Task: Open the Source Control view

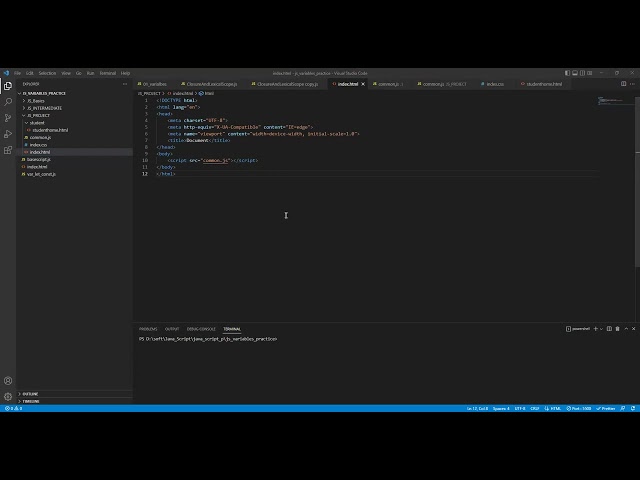Action: 8,118
